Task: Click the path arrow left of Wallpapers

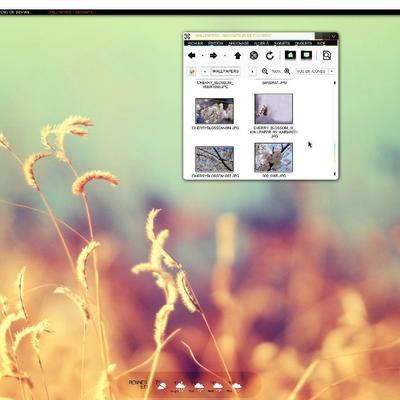Action: point(205,71)
